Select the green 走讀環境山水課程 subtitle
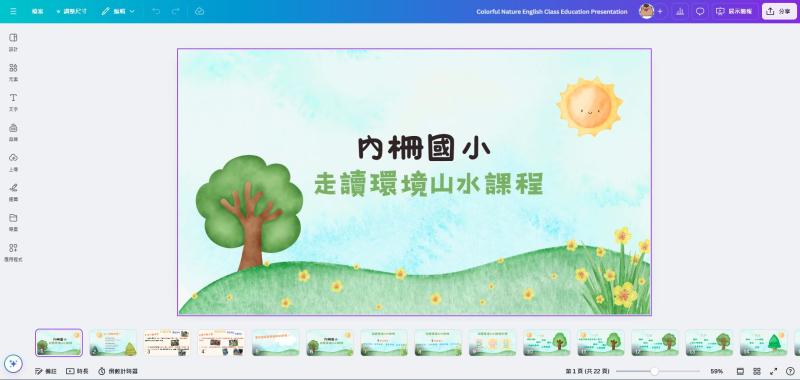 [x=429, y=184]
